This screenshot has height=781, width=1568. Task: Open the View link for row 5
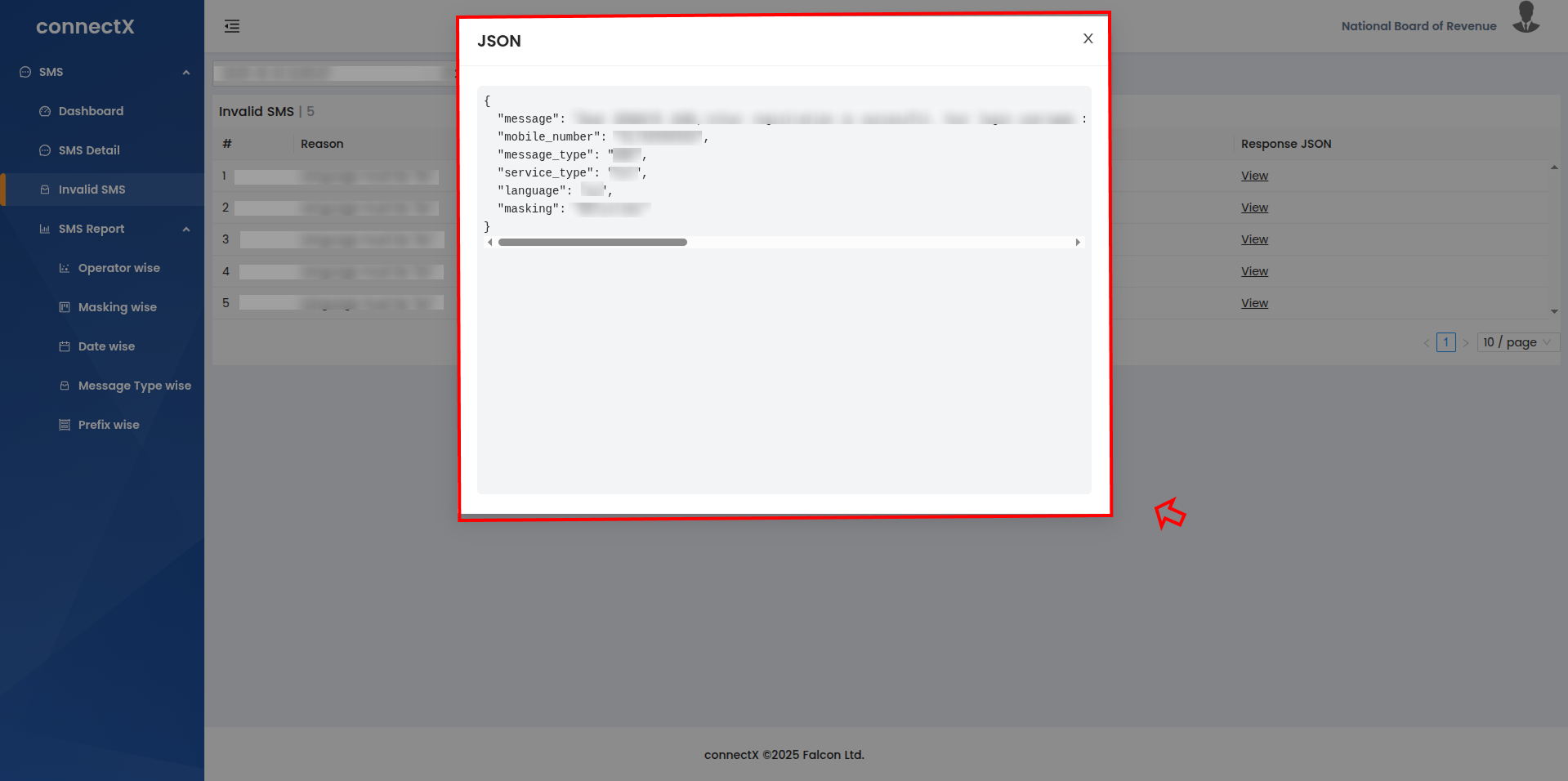(x=1254, y=303)
